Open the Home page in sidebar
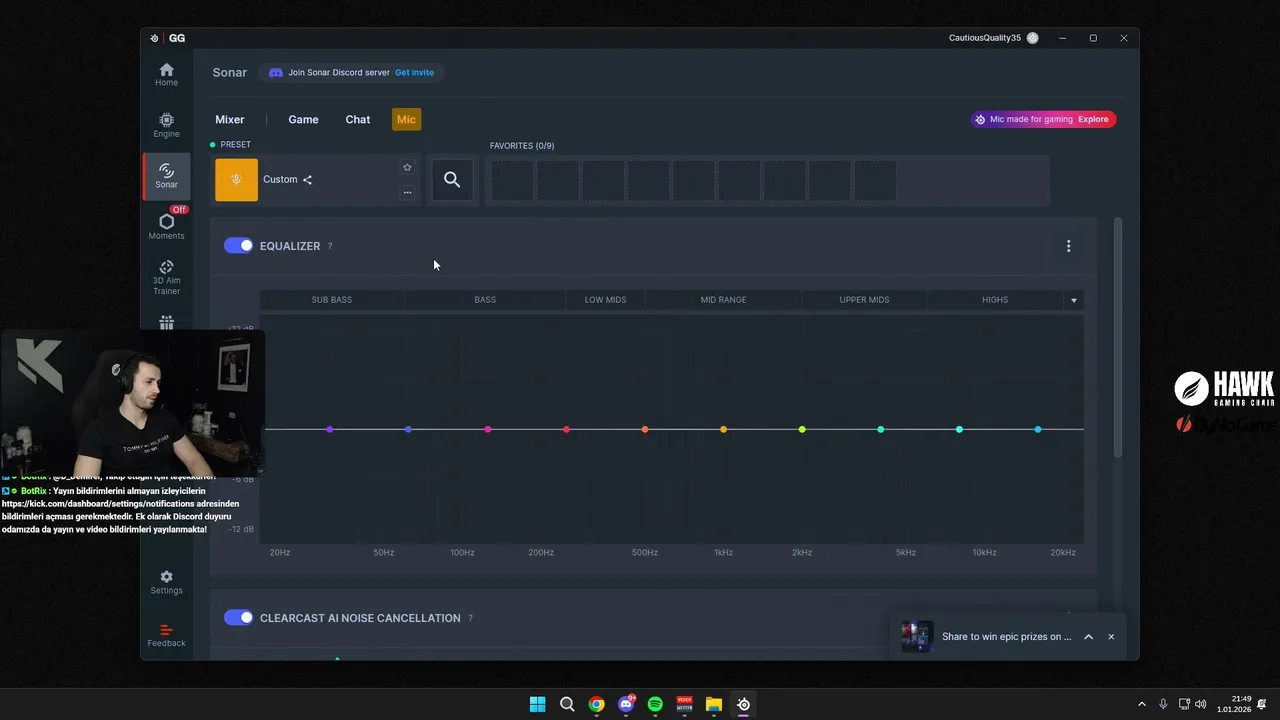Viewport: 1280px width, 720px height. [166, 74]
